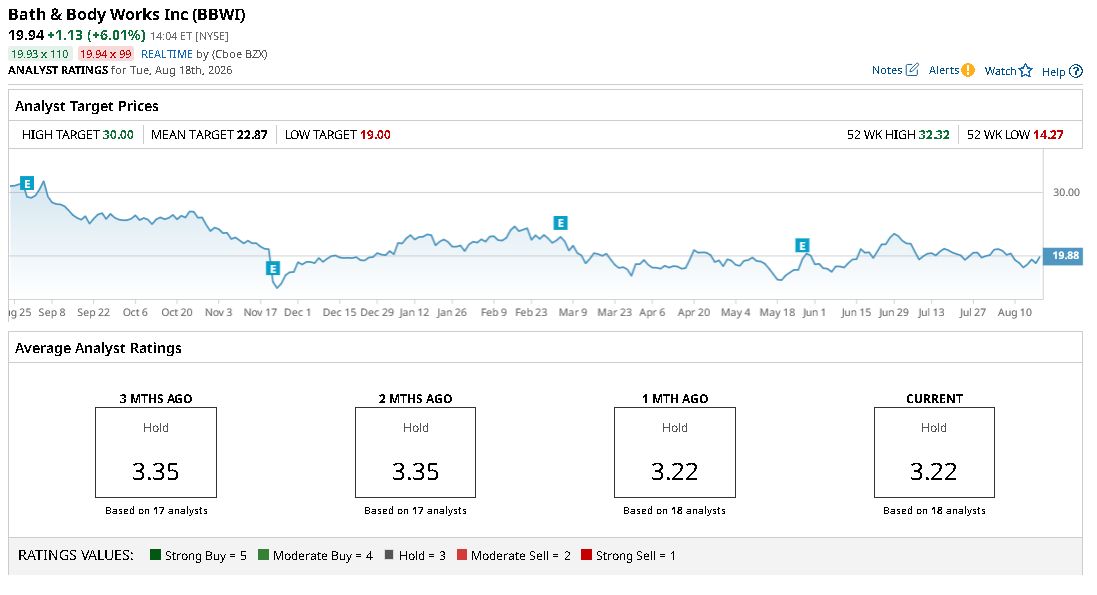Click 'Based on 17 analysts' under 3 MTHS AGO
This screenshot has height=595, width=1097.
pyautogui.click(x=156, y=510)
